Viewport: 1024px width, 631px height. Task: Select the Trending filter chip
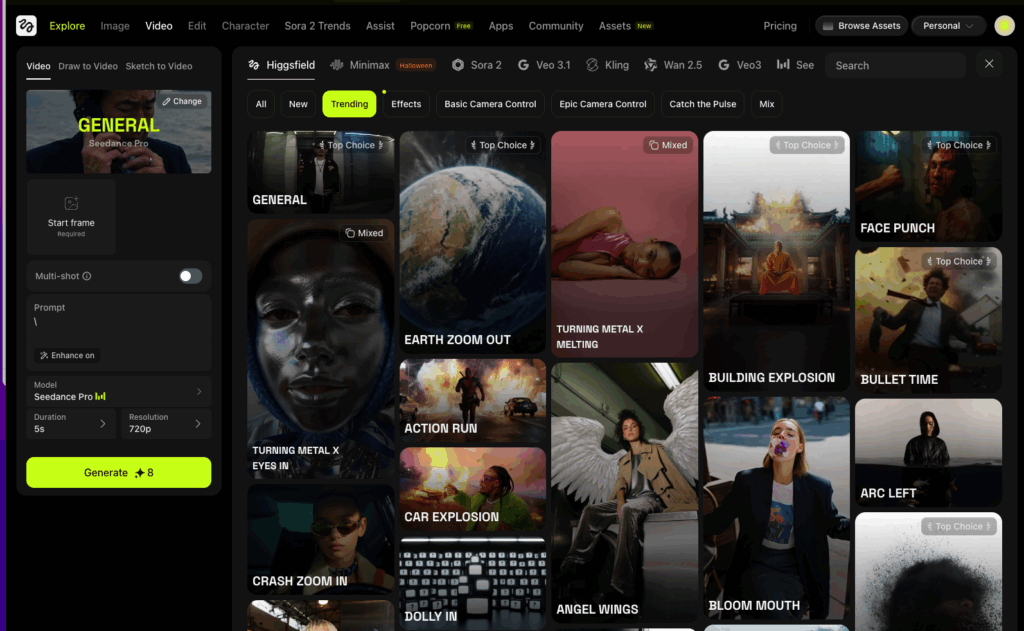click(x=349, y=104)
